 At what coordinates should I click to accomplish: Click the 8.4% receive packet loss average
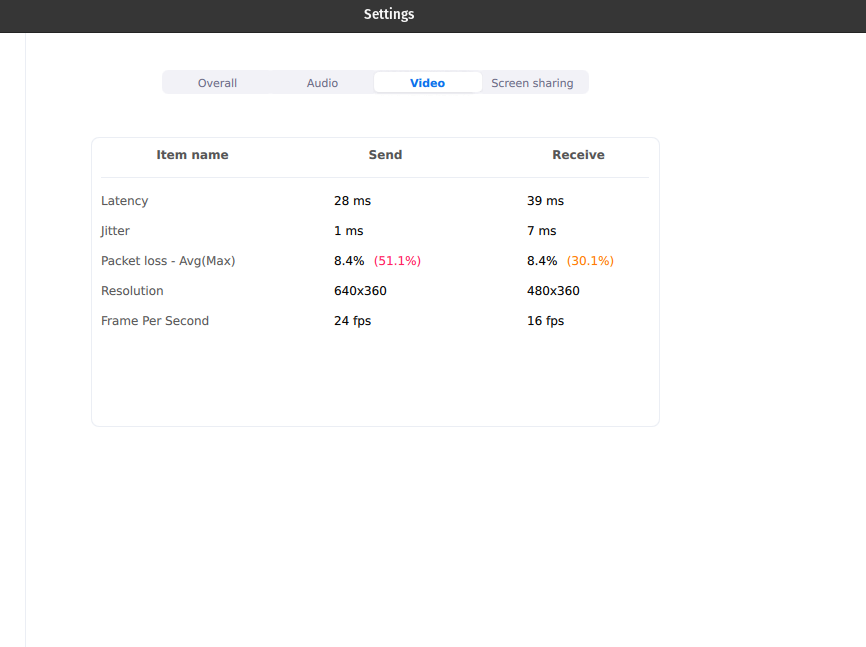tap(542, 261)
